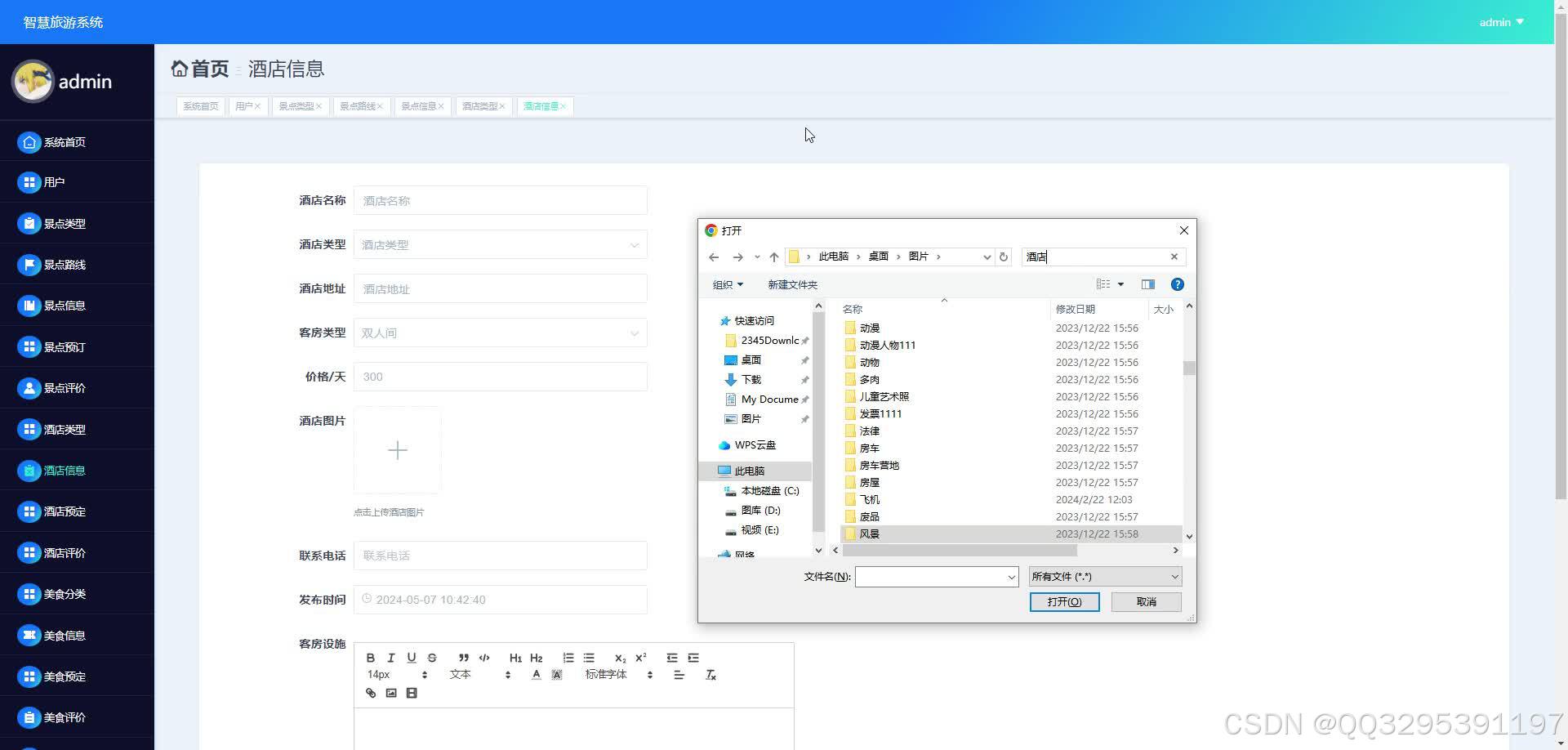The image size is (1568, 750).
Task: Insert a blockquote in the editor
Action: [464, 658]
